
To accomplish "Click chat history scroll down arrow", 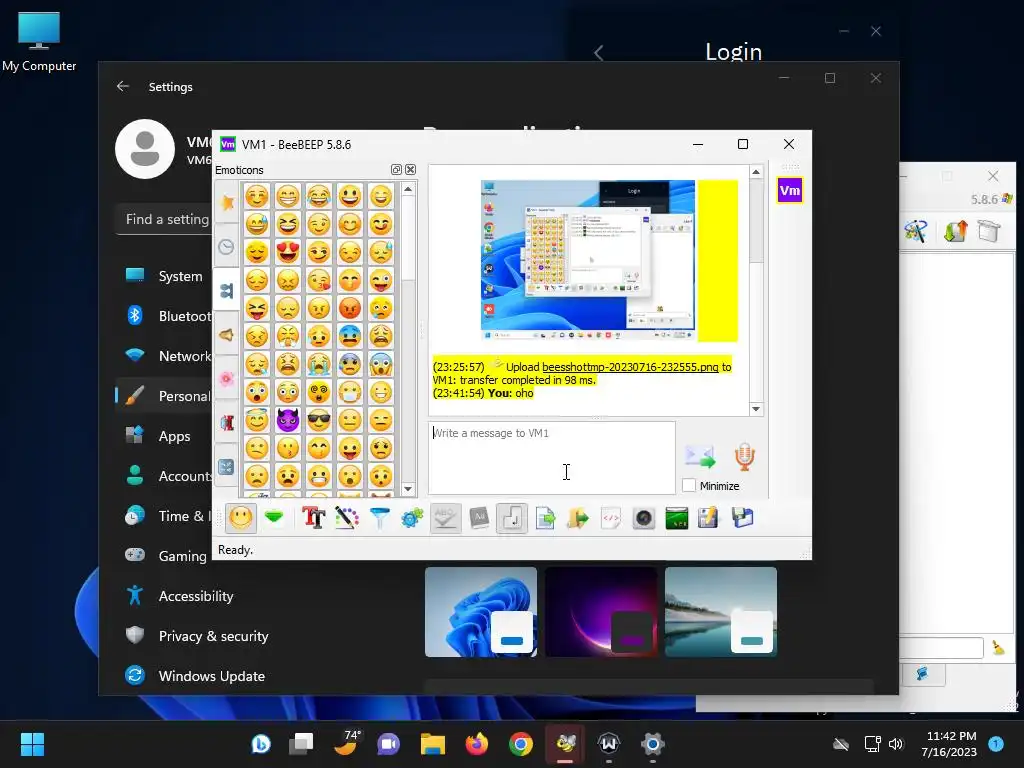I will (756, 409).
